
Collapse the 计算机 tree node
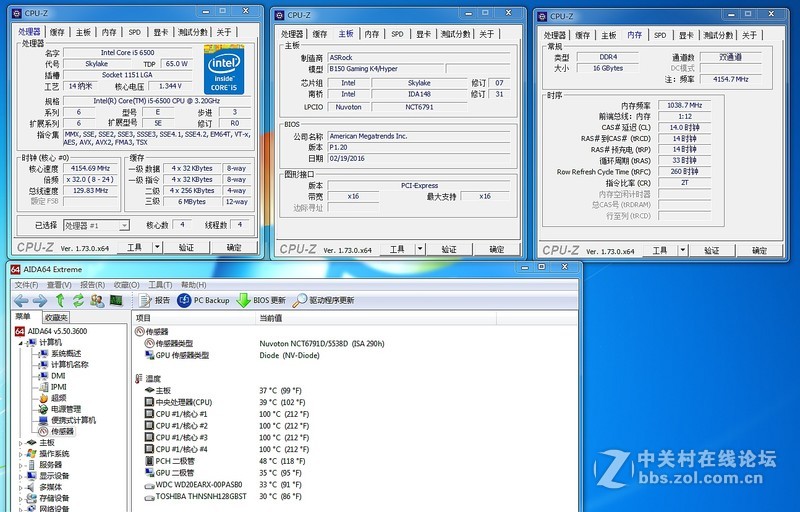pos(21,343)
